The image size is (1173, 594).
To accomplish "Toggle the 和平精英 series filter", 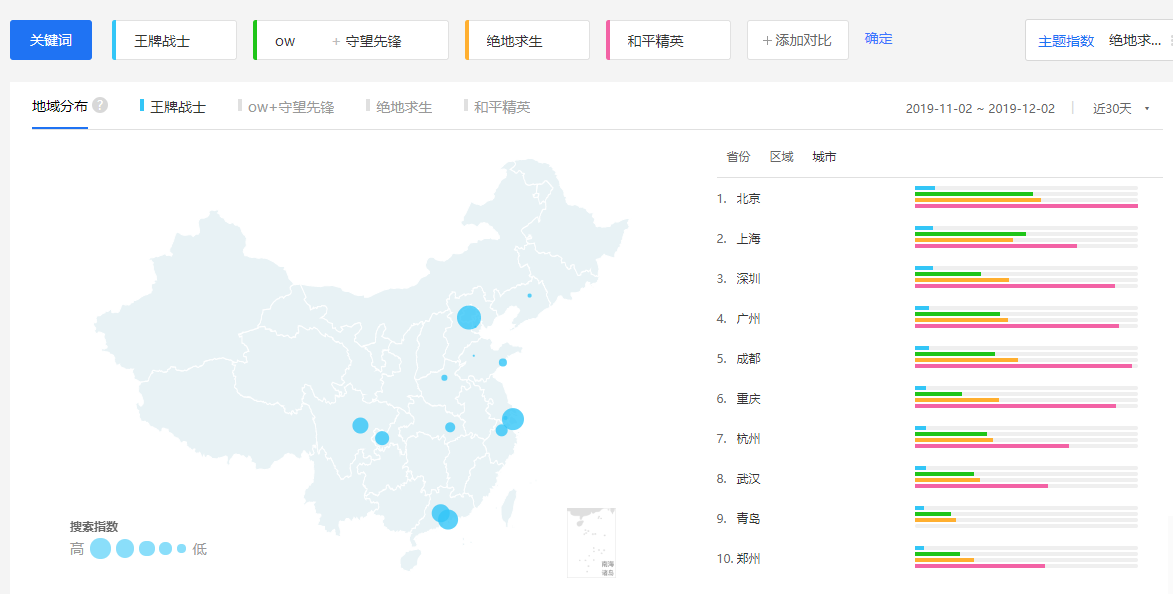I will click(x=497, y=107).
